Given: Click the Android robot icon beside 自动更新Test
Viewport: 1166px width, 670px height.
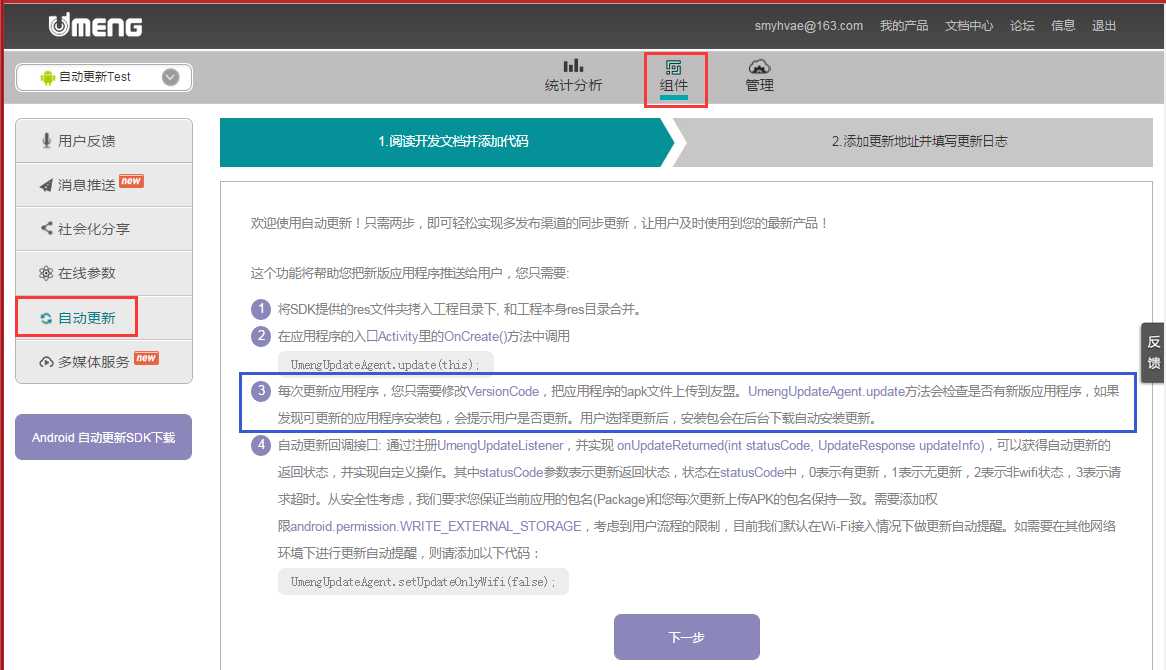Looking at the screenshot, I should point(48,77).
